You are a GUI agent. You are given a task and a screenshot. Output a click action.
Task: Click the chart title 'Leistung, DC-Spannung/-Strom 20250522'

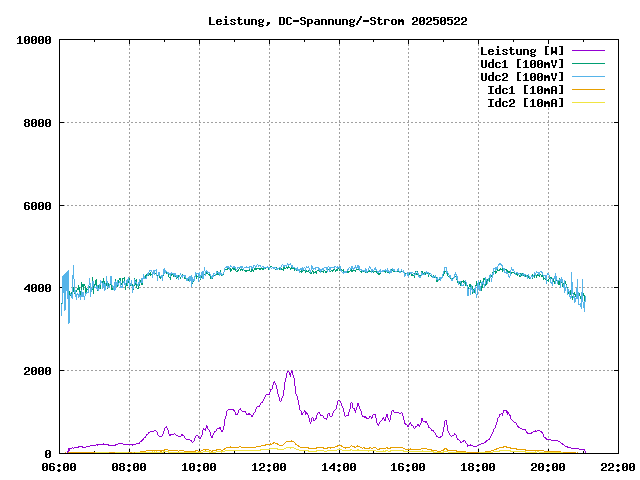(x=337, y=21)
